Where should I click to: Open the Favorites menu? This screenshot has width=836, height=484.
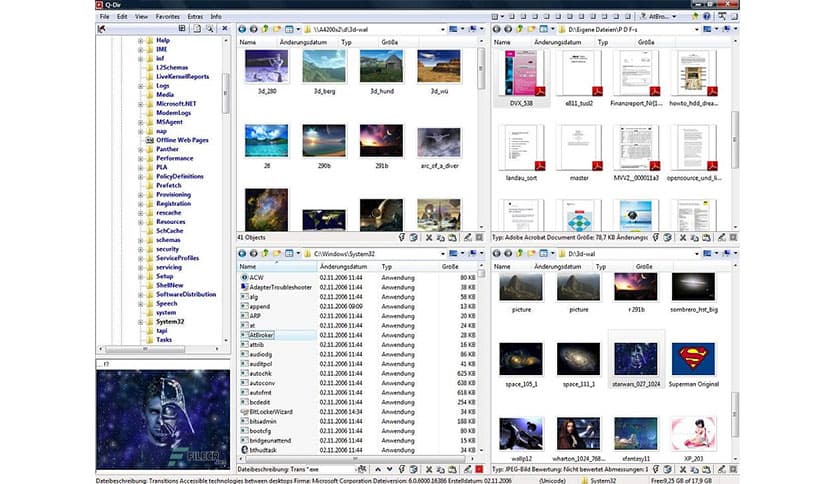167,17
